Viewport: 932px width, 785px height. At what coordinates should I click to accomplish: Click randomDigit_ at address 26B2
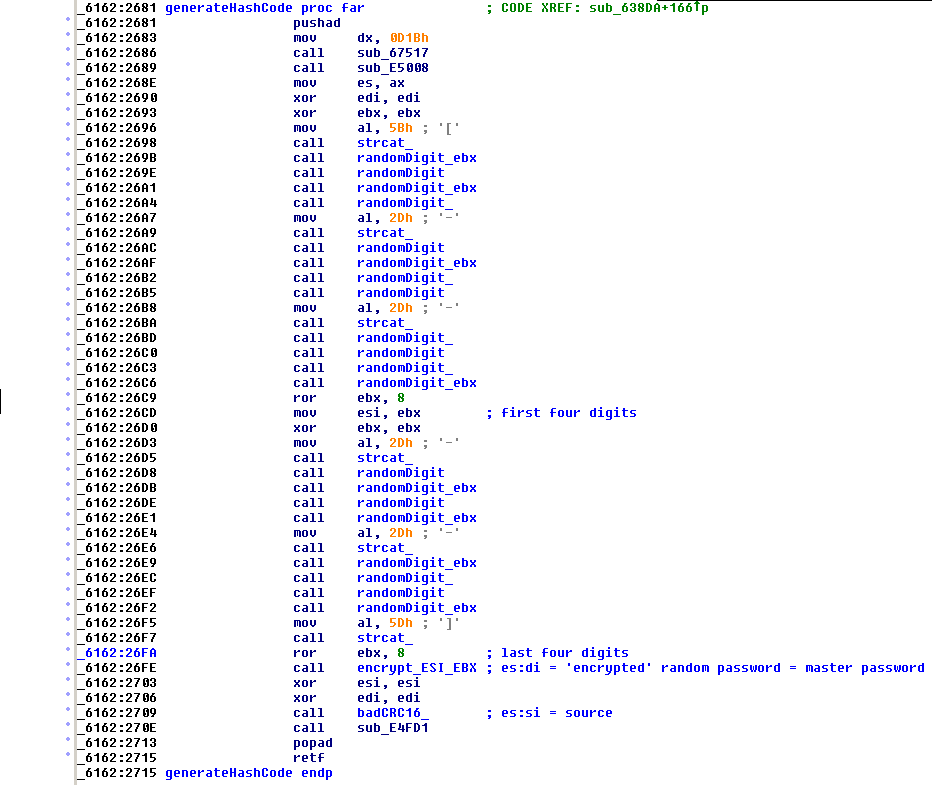pyautogui.click(x=405, y=278)
